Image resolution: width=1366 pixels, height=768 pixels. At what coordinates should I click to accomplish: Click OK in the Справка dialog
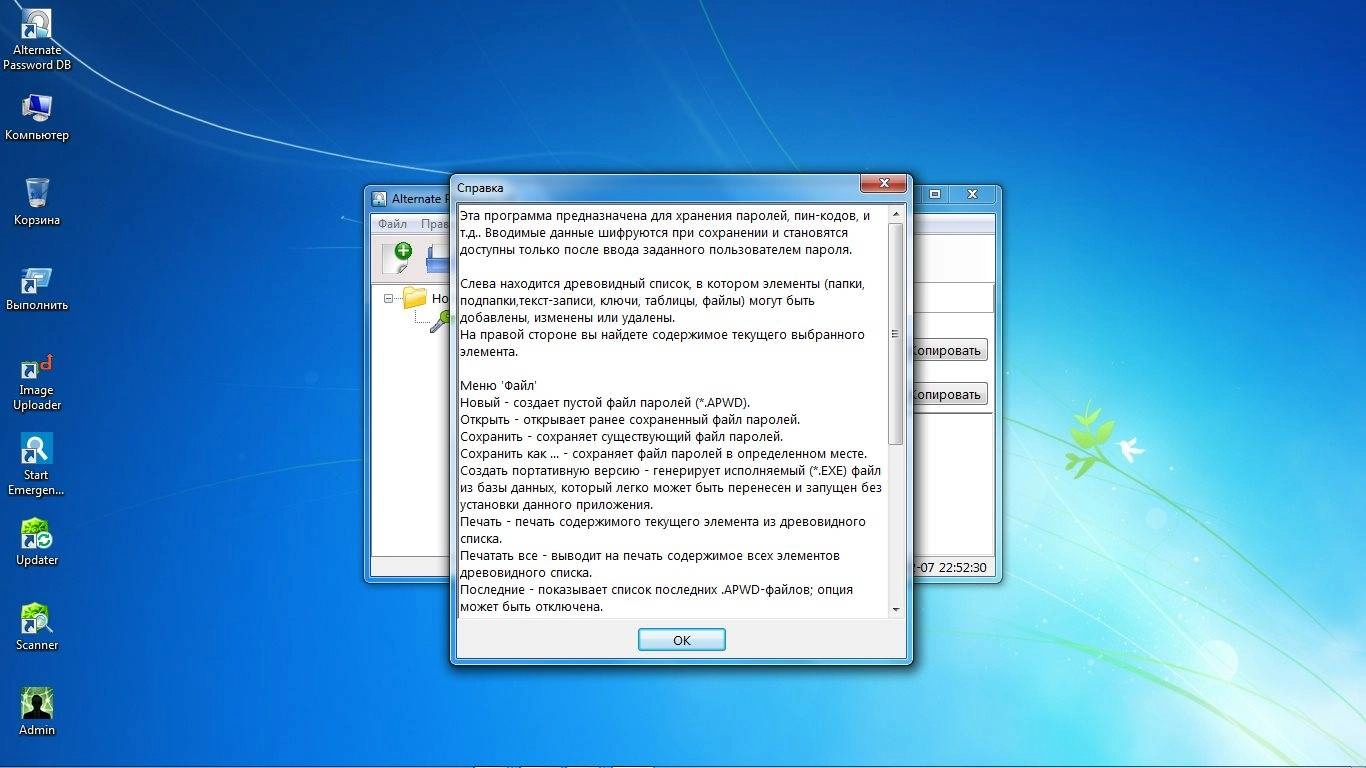[681, 640]
